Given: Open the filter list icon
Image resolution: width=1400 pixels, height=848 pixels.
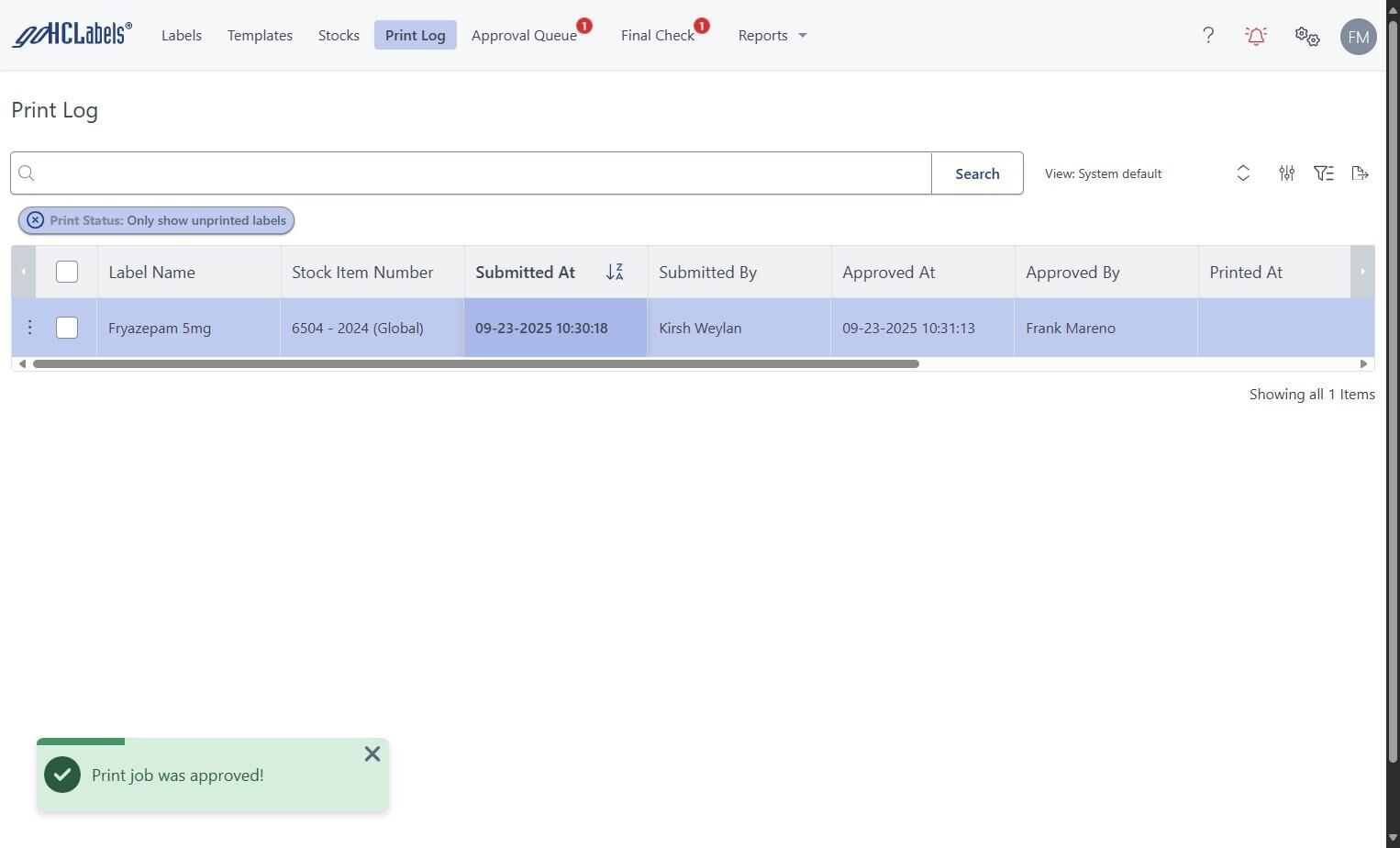Looking at the screenshot, I should (x=1324, y=173).
